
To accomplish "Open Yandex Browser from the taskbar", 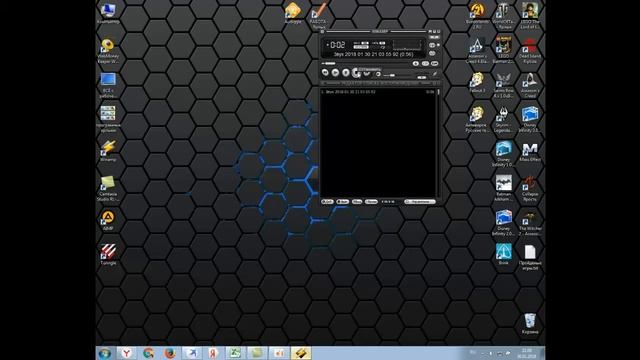I will coord(127,353).
